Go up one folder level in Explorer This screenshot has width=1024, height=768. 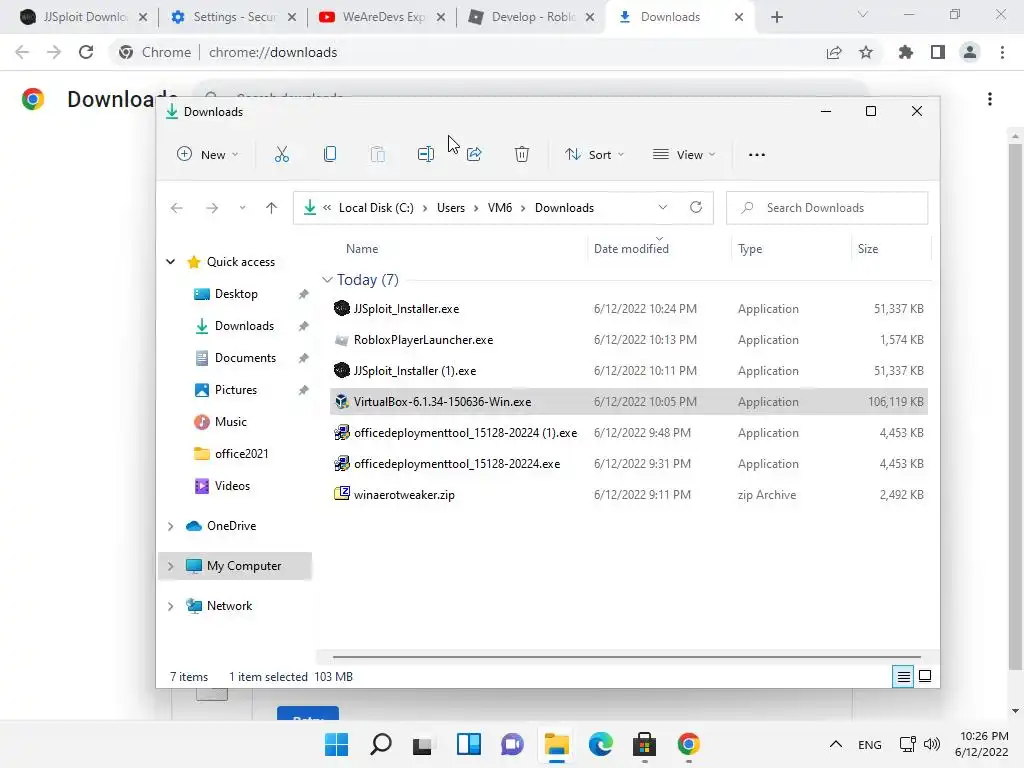272,208
